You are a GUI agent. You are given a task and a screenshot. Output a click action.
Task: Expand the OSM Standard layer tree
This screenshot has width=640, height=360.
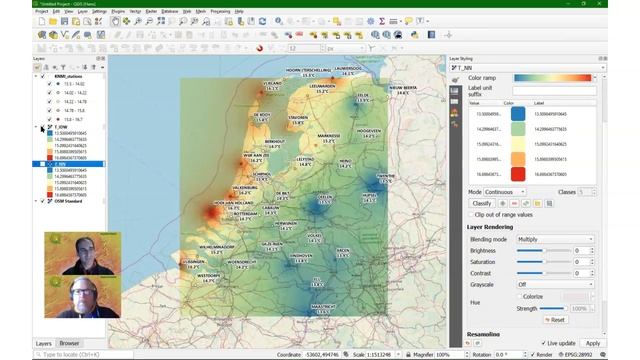(x=36, y=201)
